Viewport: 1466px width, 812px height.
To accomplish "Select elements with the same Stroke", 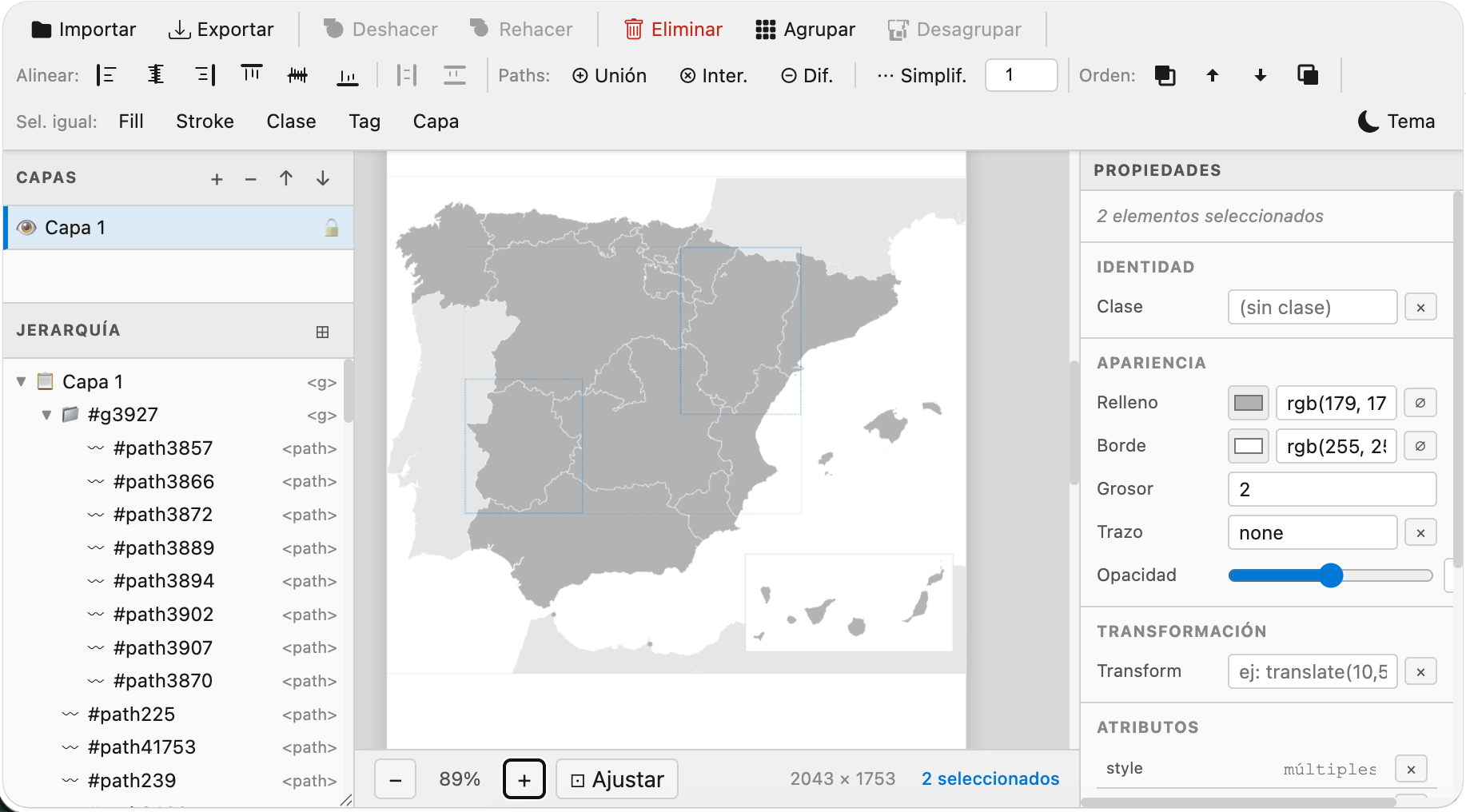I will point(205,121).
